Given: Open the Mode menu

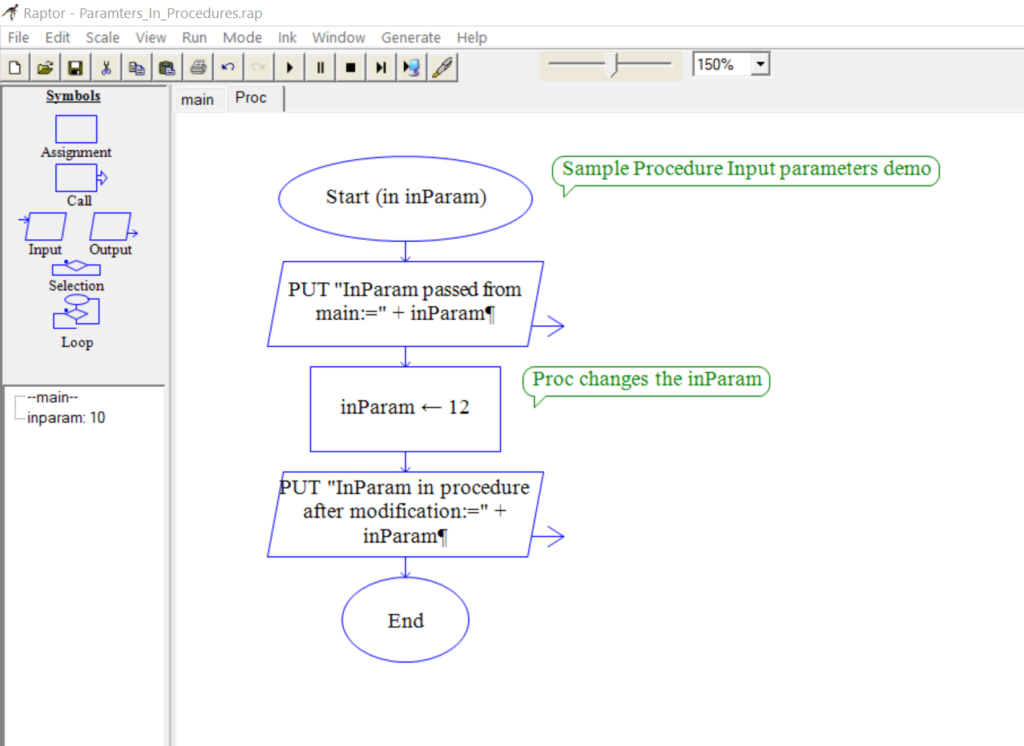Looking at the screenshot, I should [x=242, y=38].
